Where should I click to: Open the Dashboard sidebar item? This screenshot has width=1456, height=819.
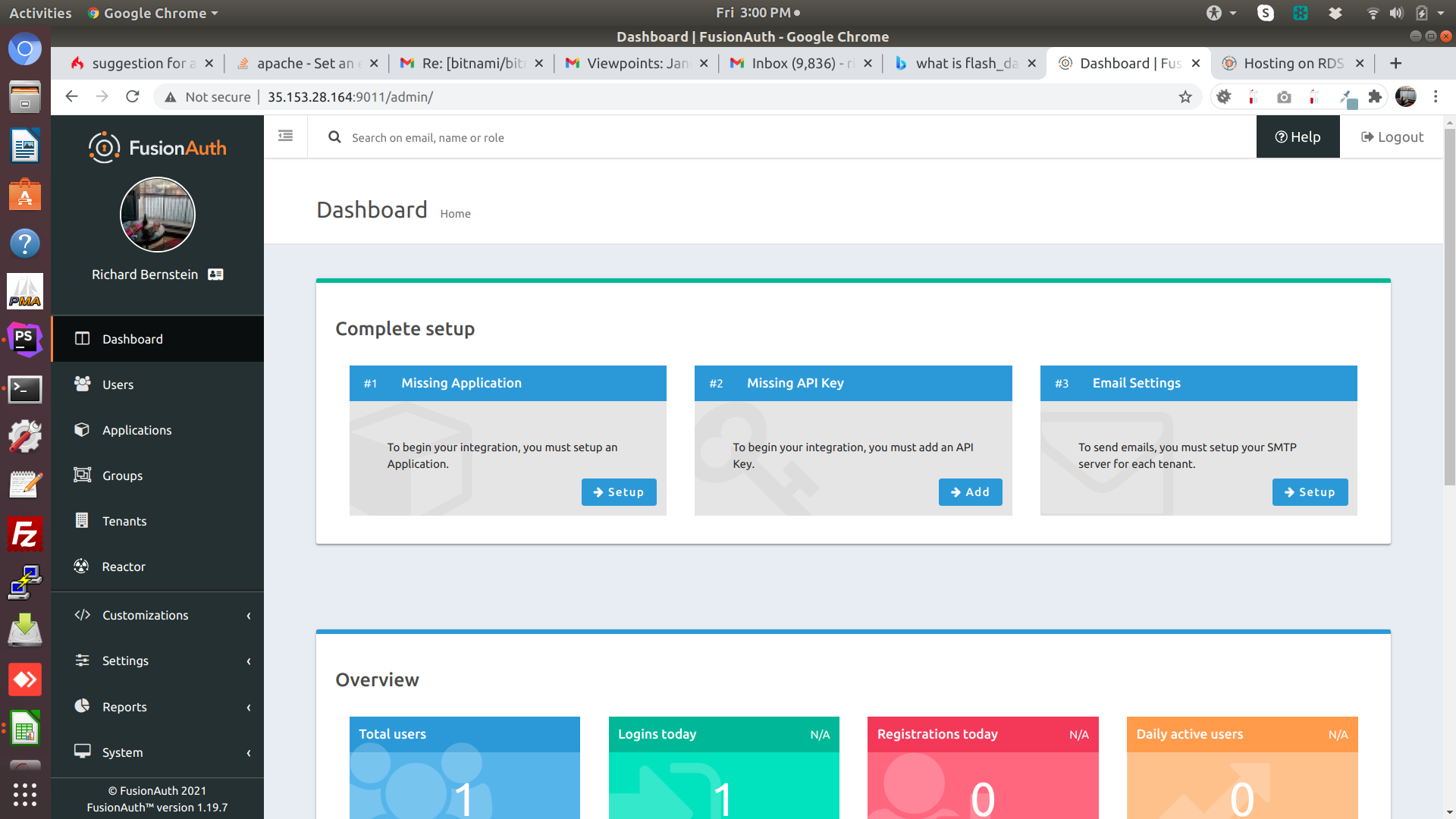click(x=158, y=339)
